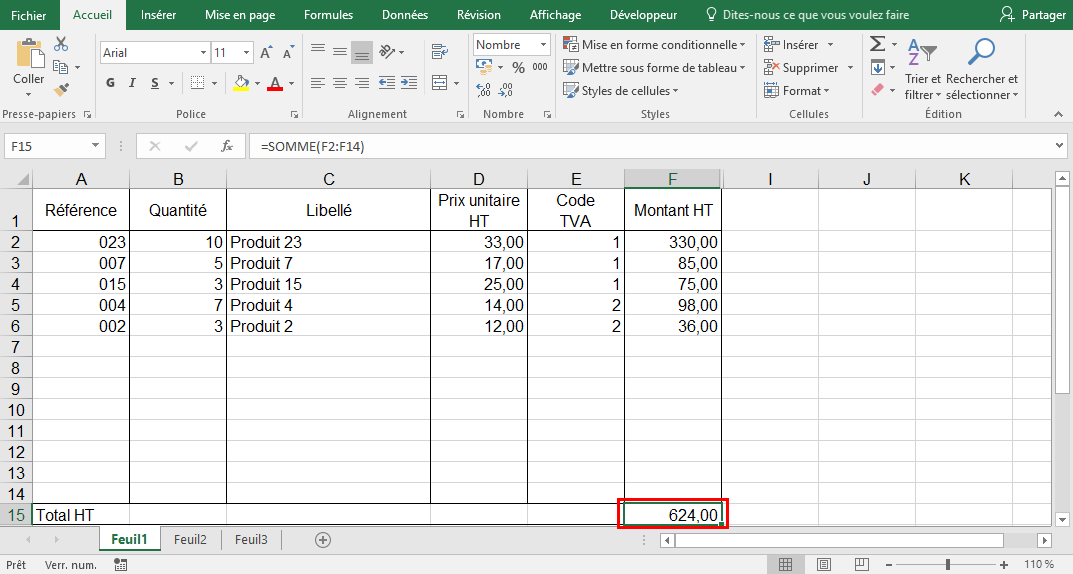The width and height of the screenshot is (1073, 574).
Task: Toggle italic I formatting
Action: pos(132,83)
